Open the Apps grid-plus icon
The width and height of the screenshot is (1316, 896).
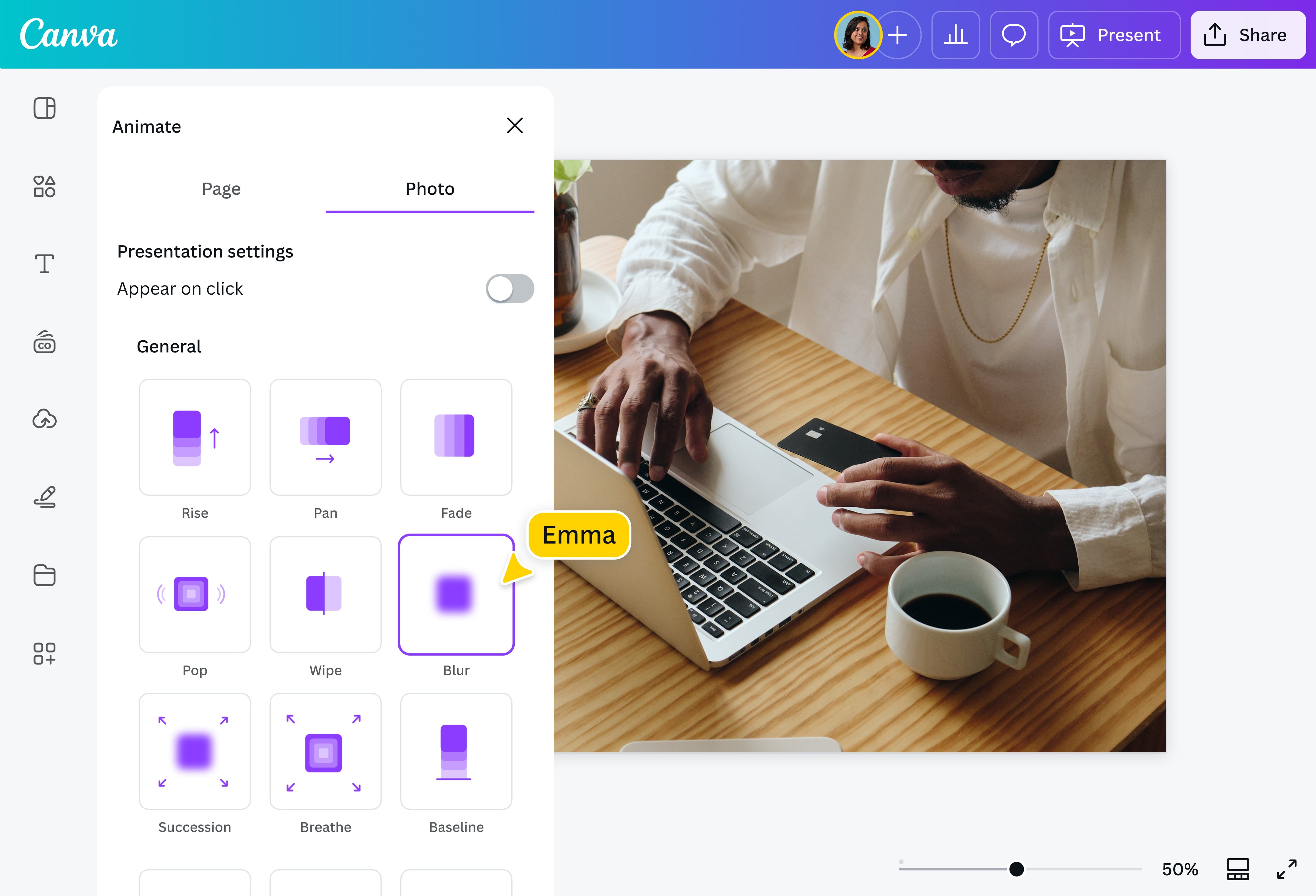[x=44, y=653]
